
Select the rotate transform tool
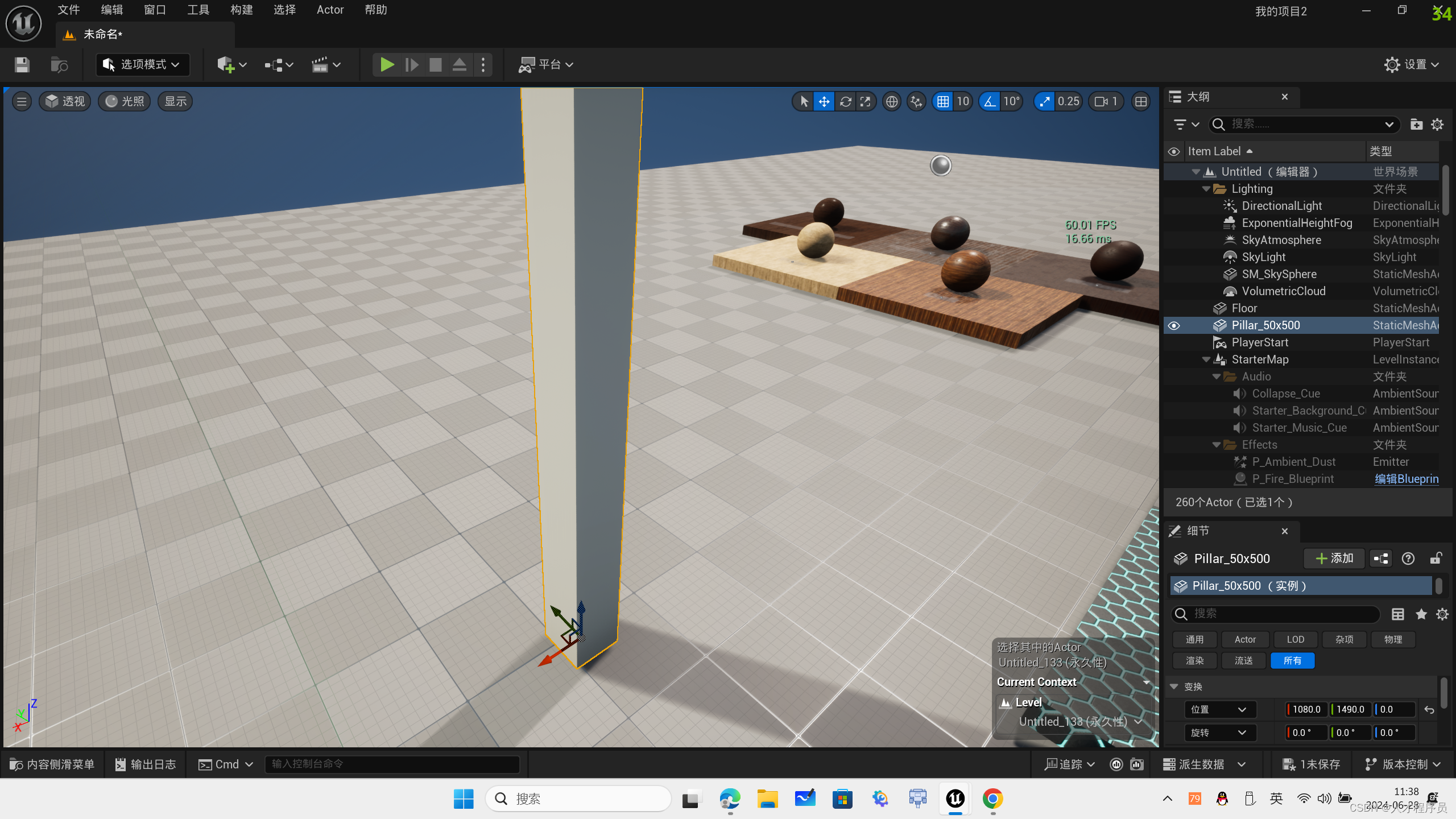coord(845,101)
